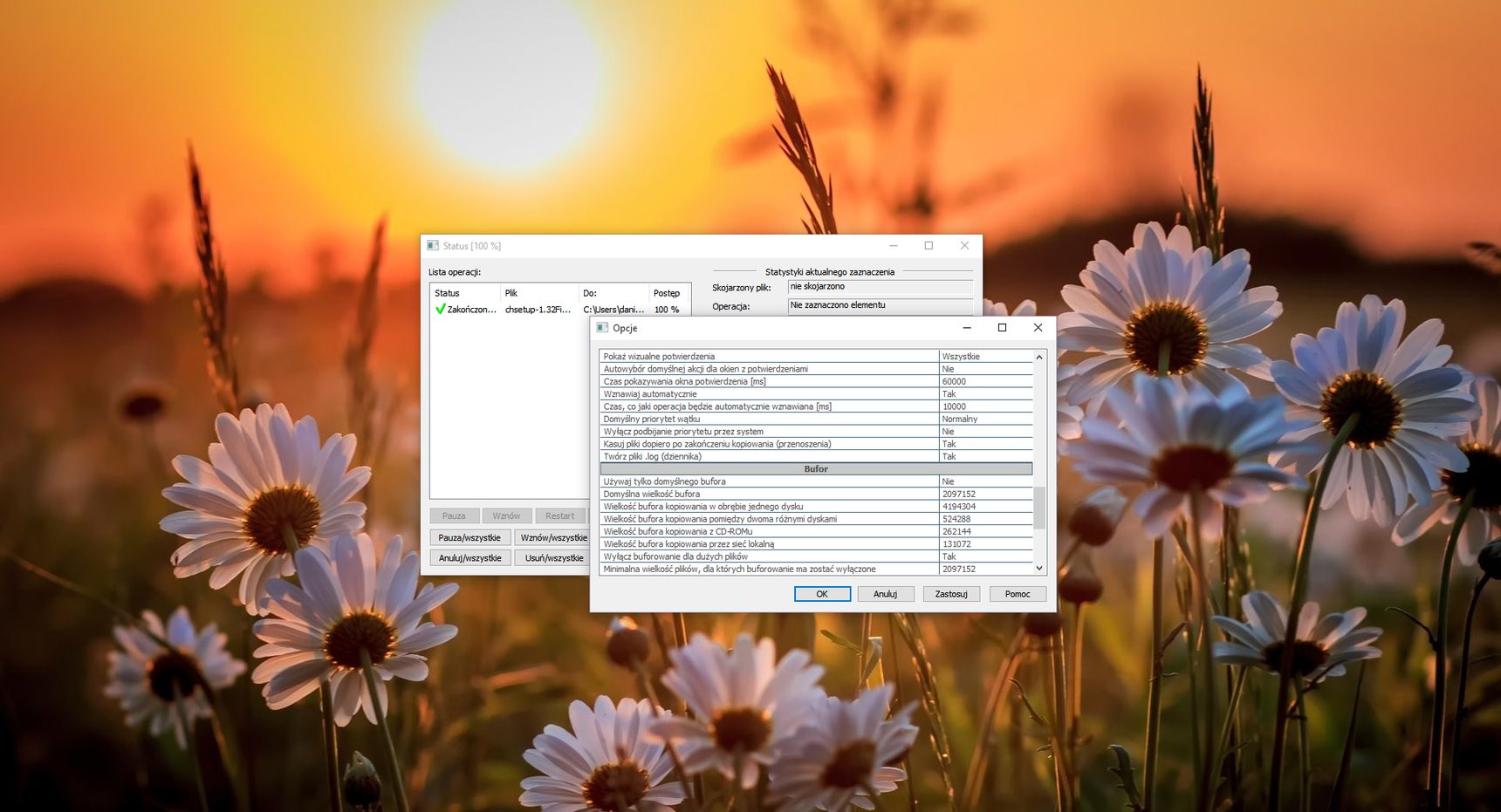Click the Bufor section header
Viewport: 1501px width, 812px height.
tap(816, 469)
